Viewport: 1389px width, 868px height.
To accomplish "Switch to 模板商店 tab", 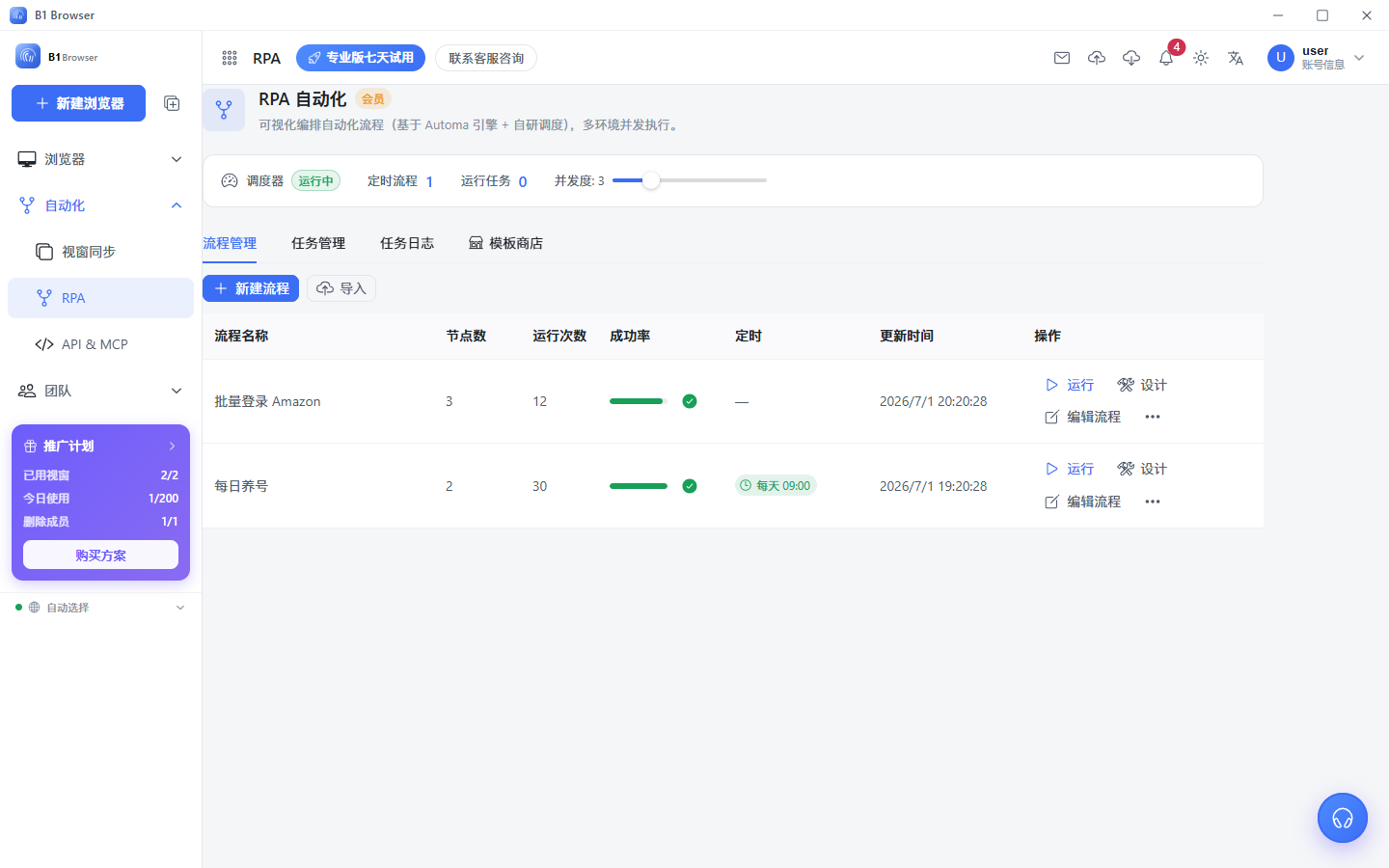I will point(505,243).
